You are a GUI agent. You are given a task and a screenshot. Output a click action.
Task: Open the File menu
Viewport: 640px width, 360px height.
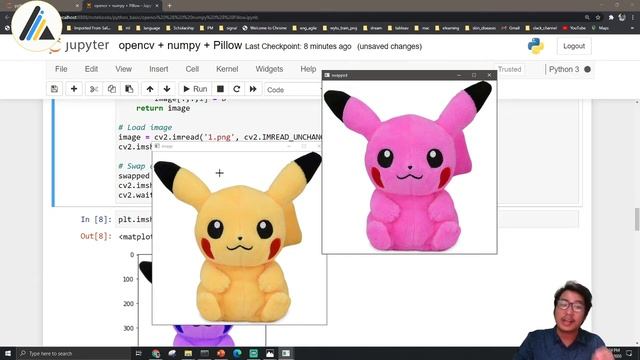[x=61, y=69]
